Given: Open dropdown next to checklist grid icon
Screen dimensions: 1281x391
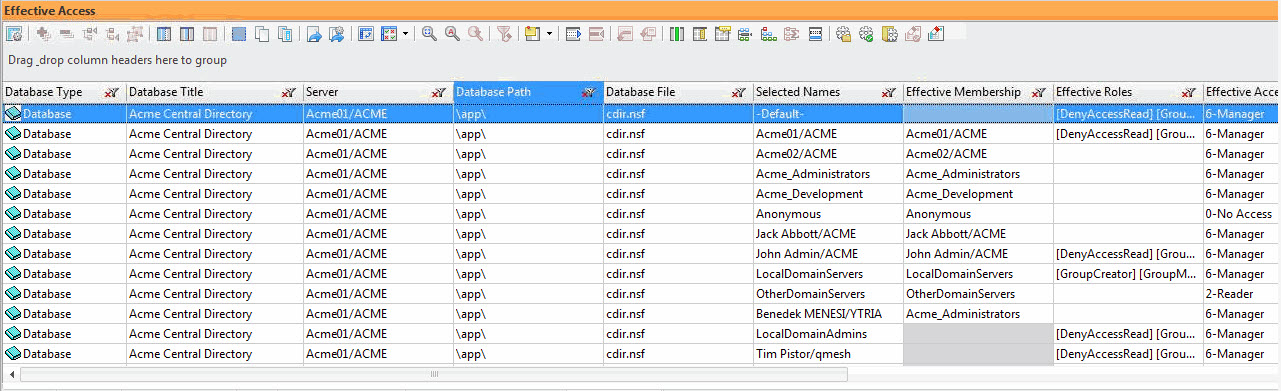Looking at the screenshot, I should (406, 34).
